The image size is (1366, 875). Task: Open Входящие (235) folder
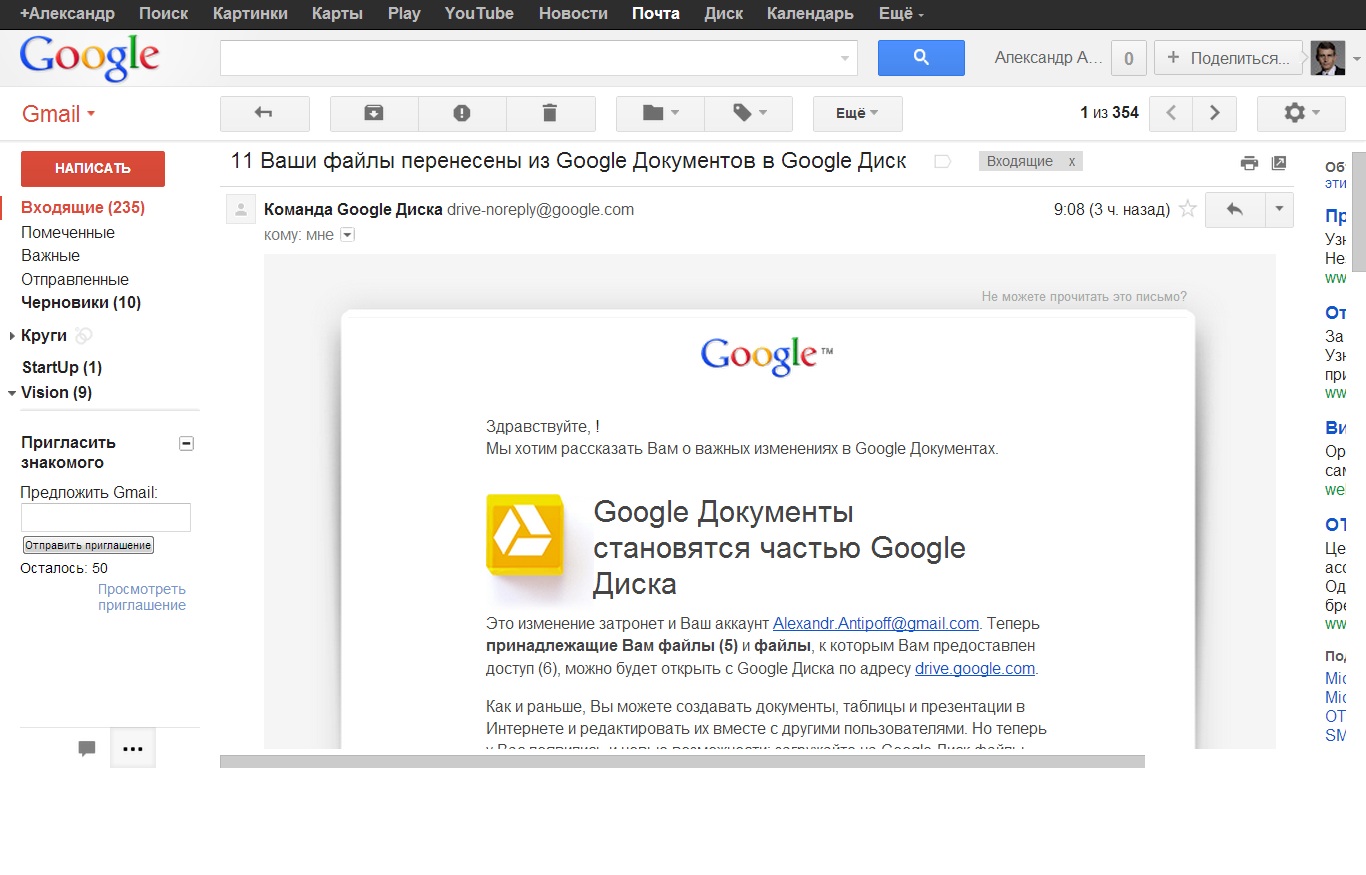coord(83,208)
